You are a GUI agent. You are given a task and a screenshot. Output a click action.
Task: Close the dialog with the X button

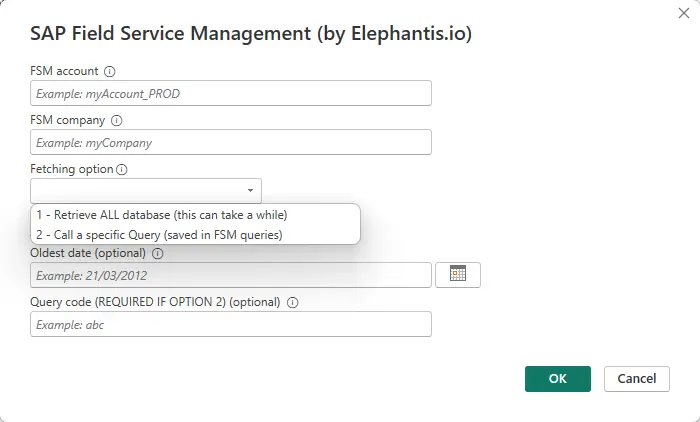[x=683, y=13]
